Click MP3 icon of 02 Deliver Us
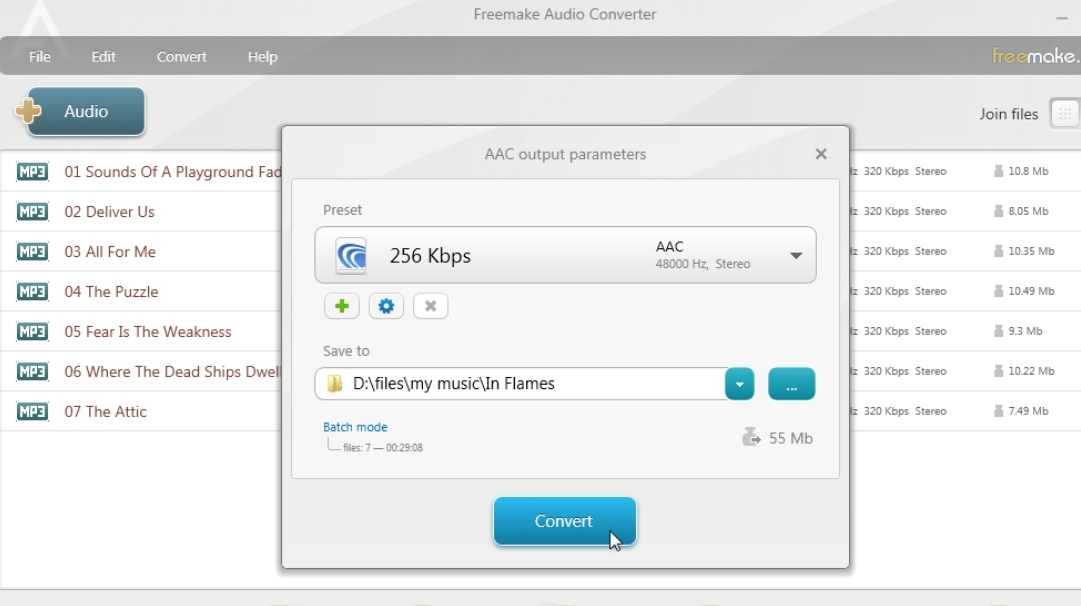 [x=32, y=212]
